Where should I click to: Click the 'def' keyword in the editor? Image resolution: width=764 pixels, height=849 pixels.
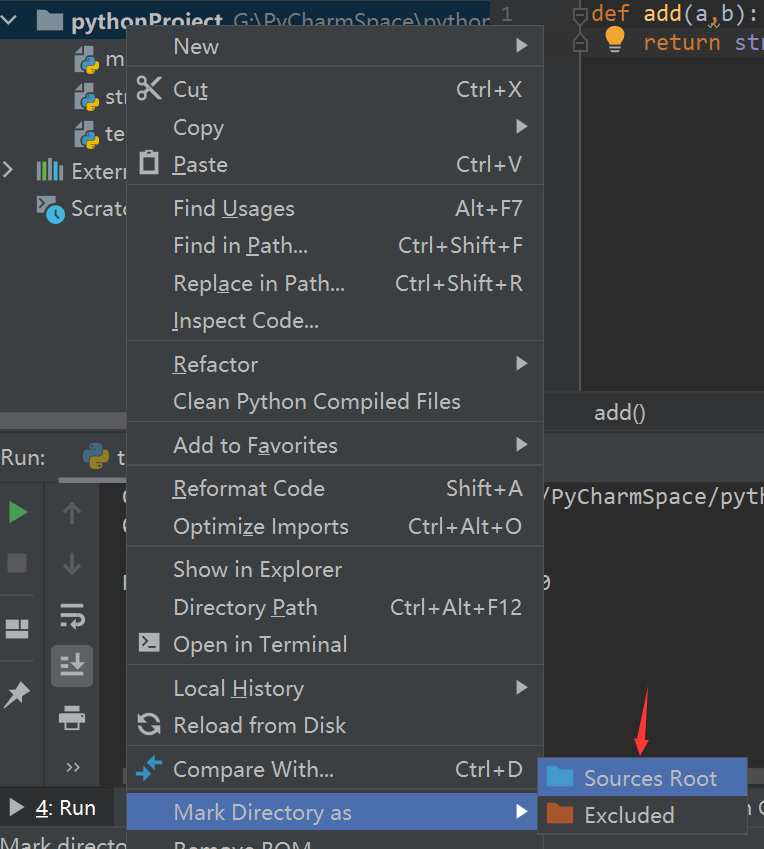(610, 13)
